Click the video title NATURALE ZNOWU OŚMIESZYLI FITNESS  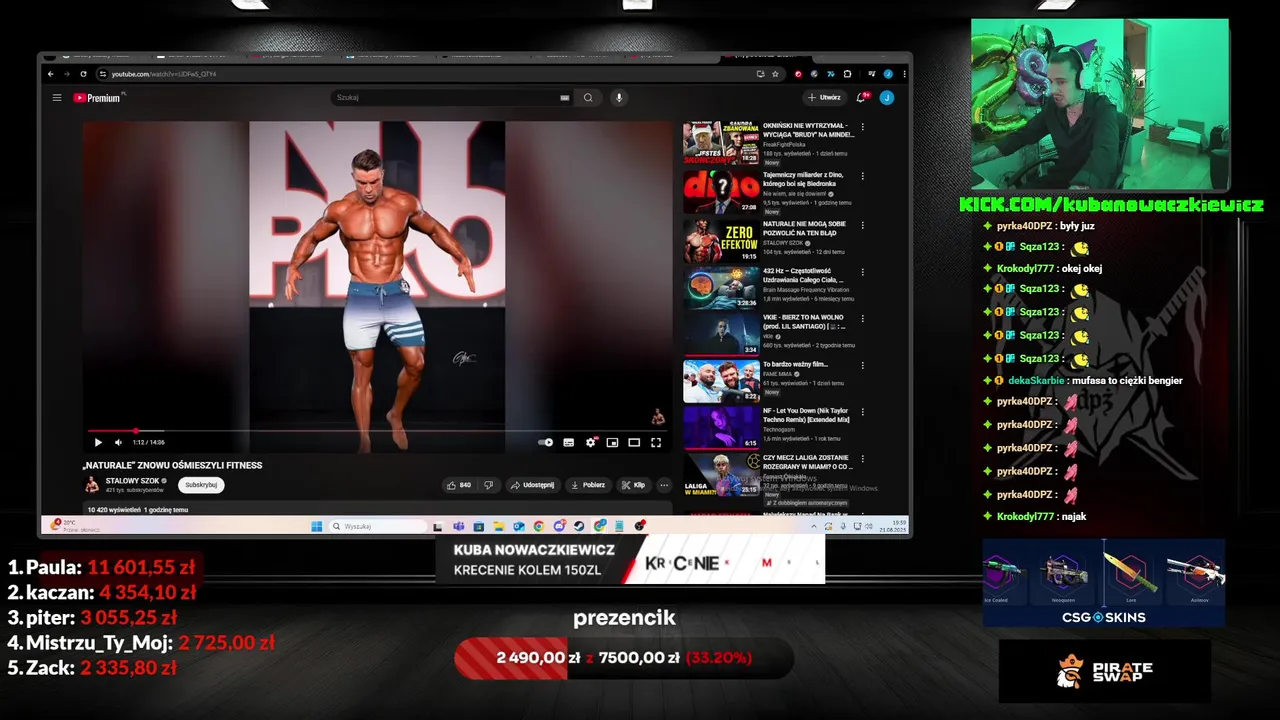tap(172, 465)
